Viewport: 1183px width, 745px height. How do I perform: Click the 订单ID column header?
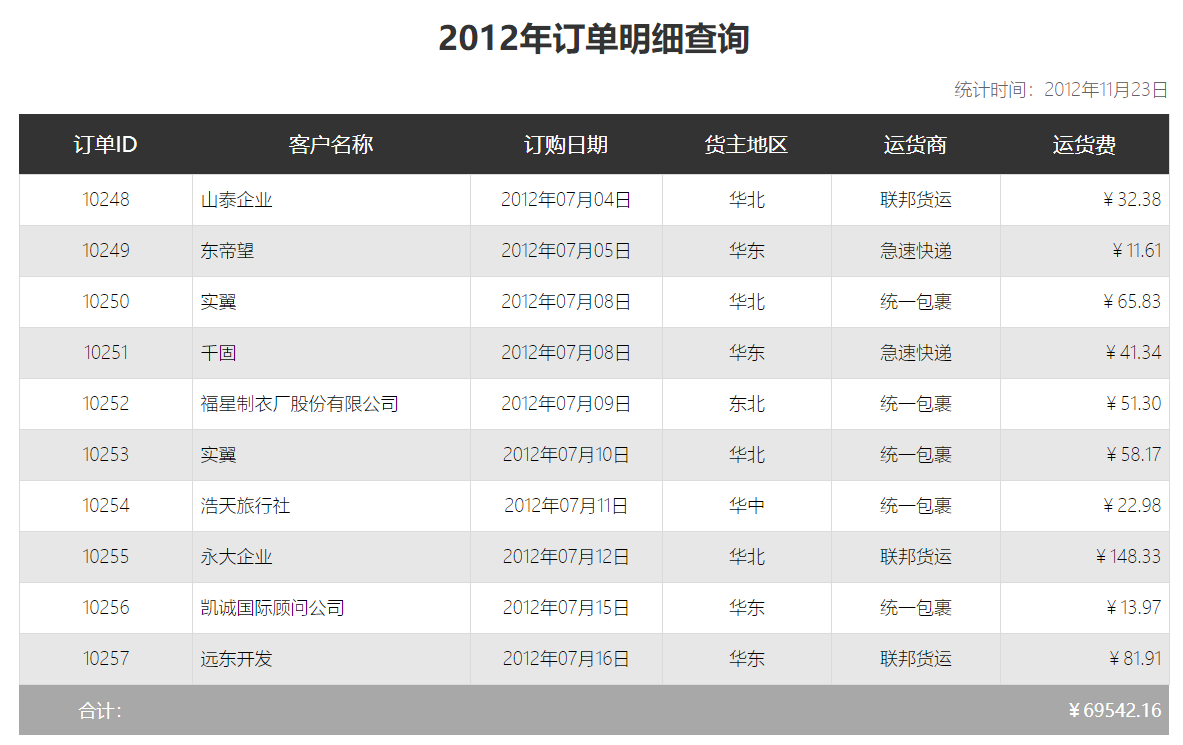106,144
